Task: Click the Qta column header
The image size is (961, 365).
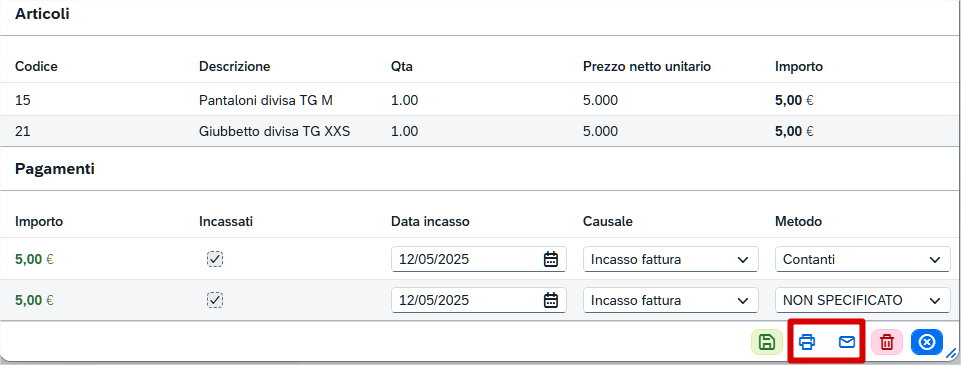Action: coord(402,67)
